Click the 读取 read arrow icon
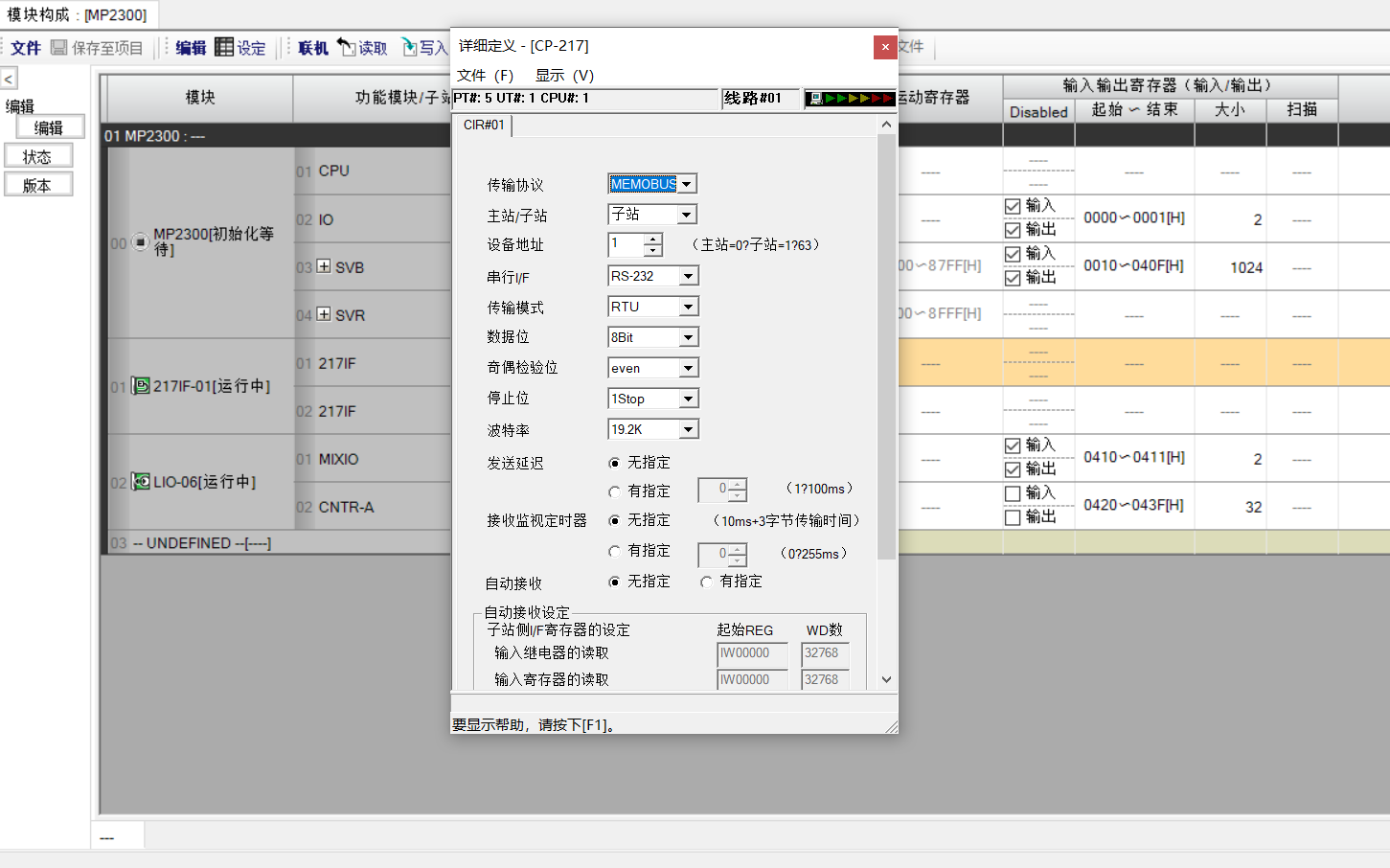1390x868 pixels. [x=347, y=47]
